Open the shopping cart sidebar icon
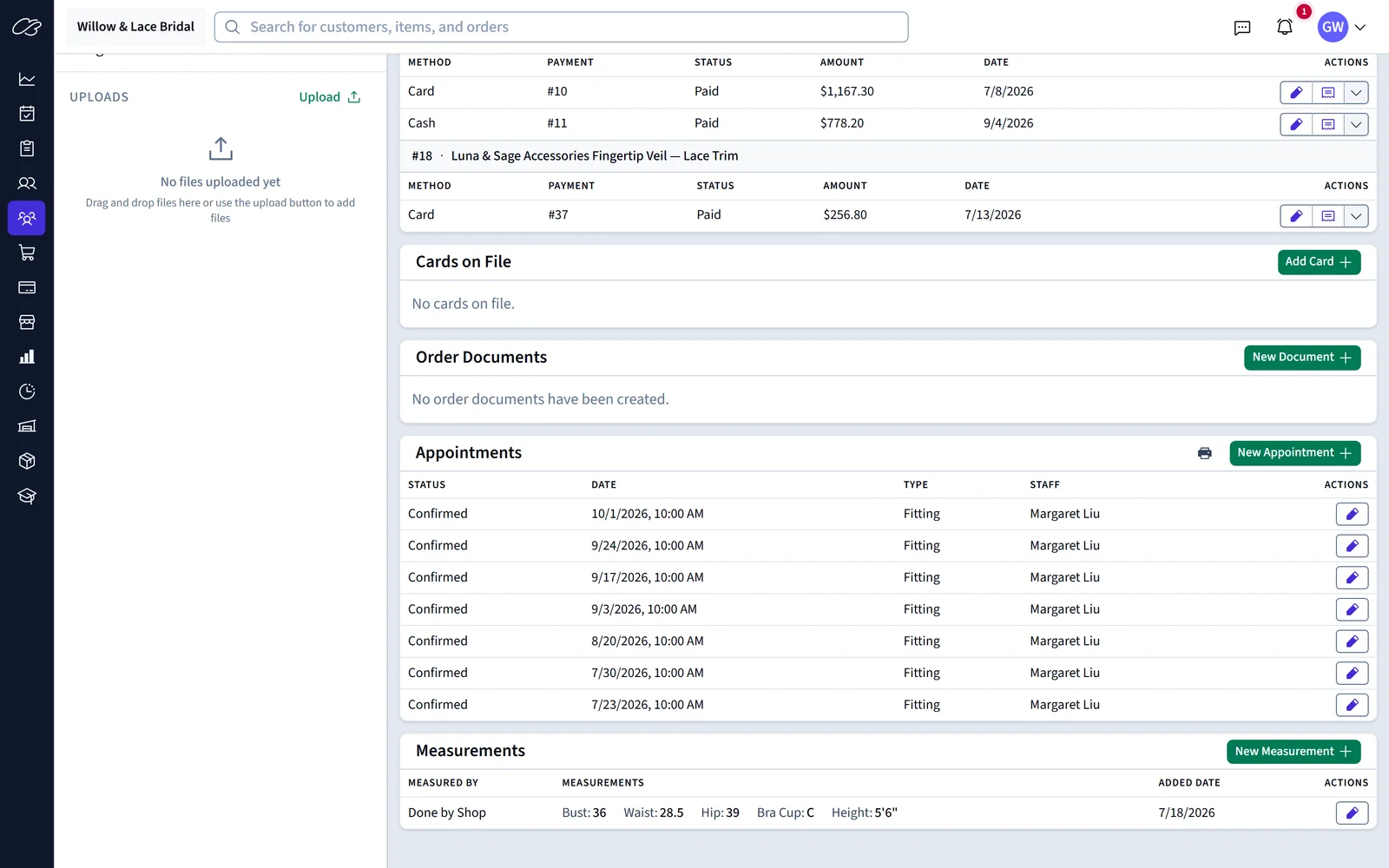1389x868 pixels. (x=27, y=253)
